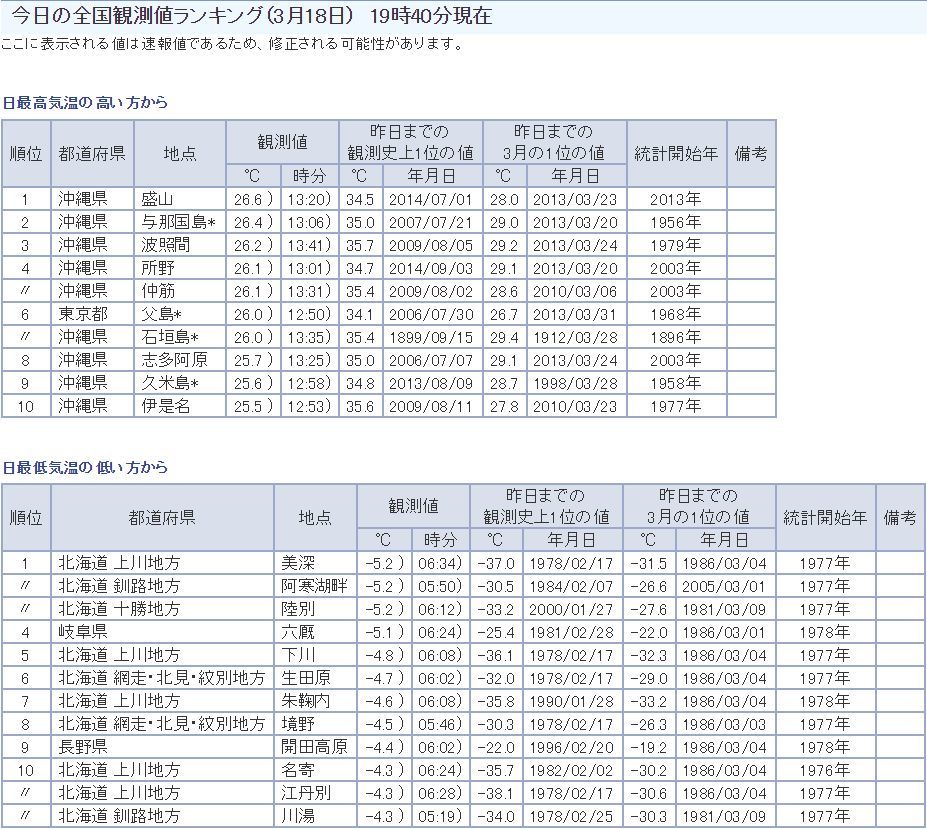
Task: Click the 長野県 prefecture cell
Action: pos(82,747)
